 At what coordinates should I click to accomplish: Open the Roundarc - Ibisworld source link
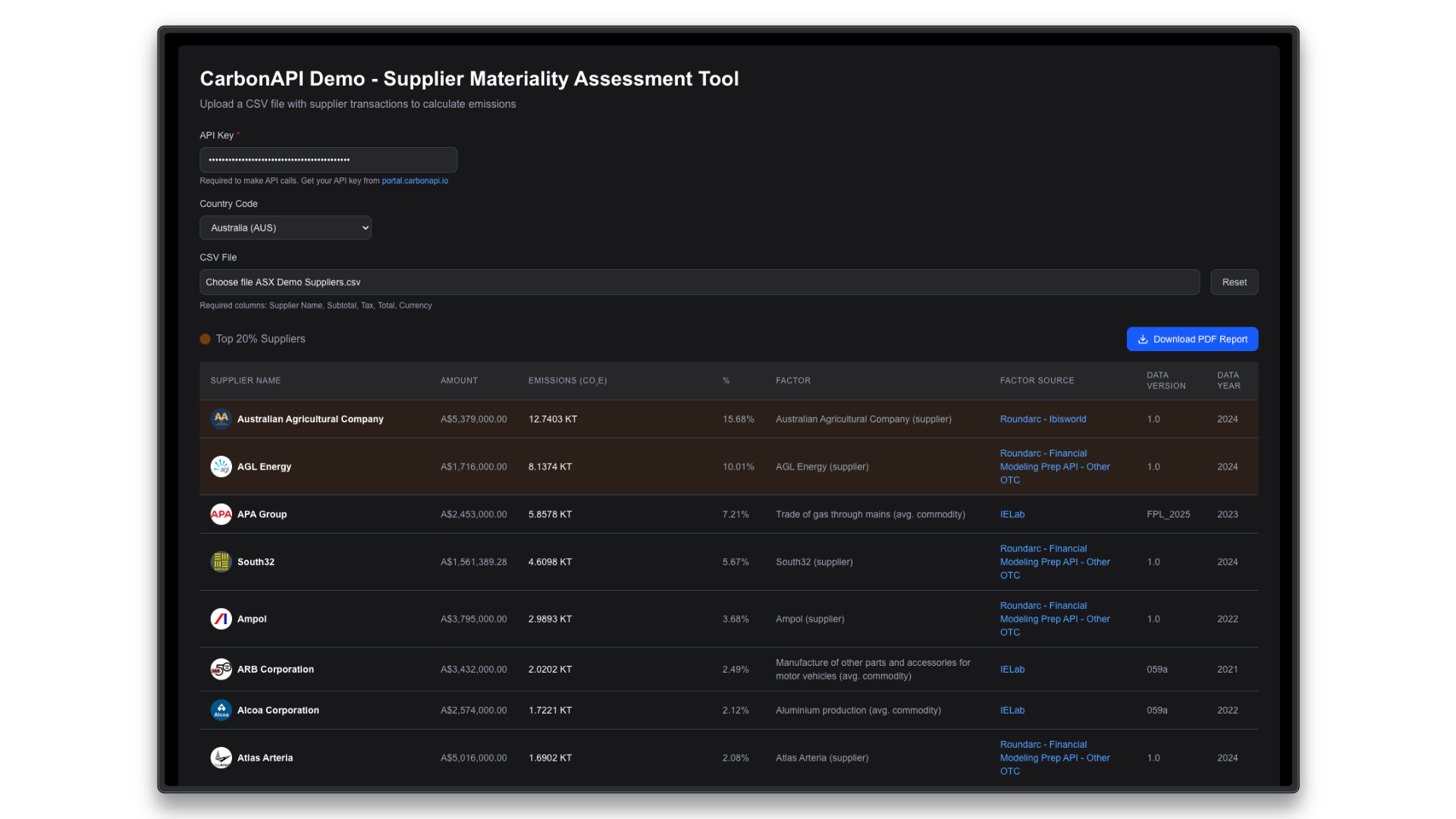(x=1043, y=419)
